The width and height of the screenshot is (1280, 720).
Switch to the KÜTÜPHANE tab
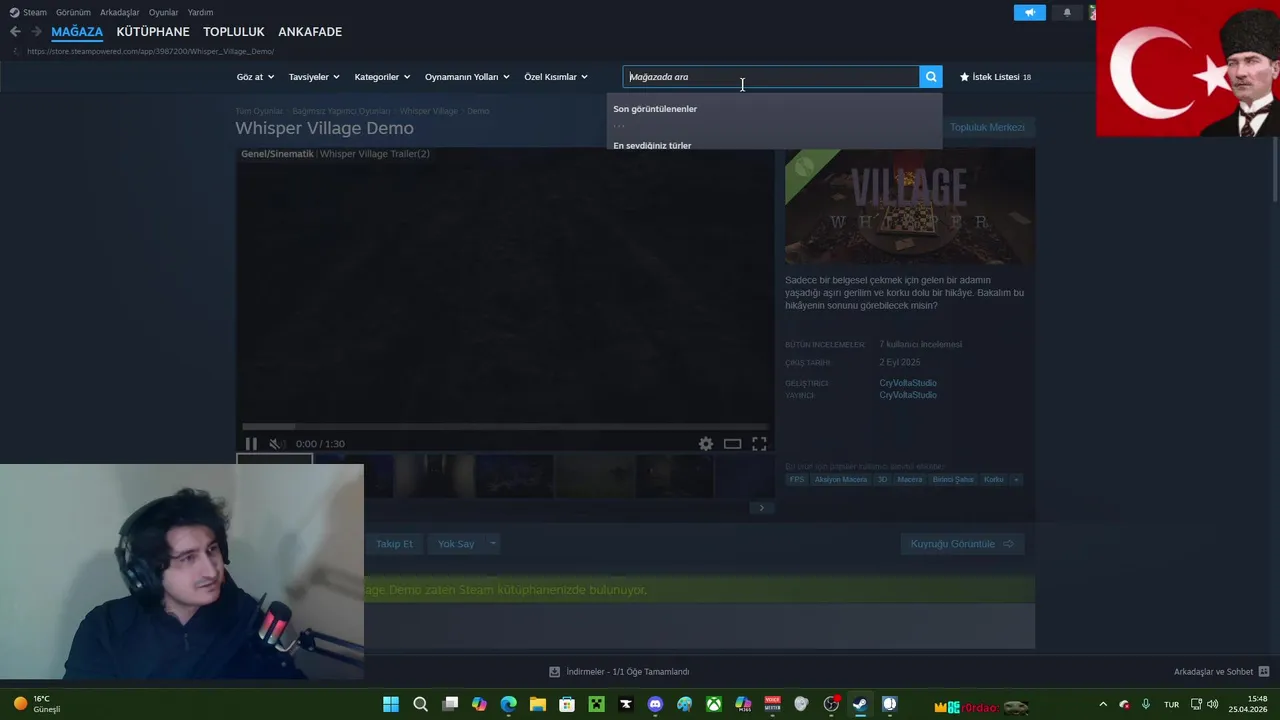click(153, 32)
